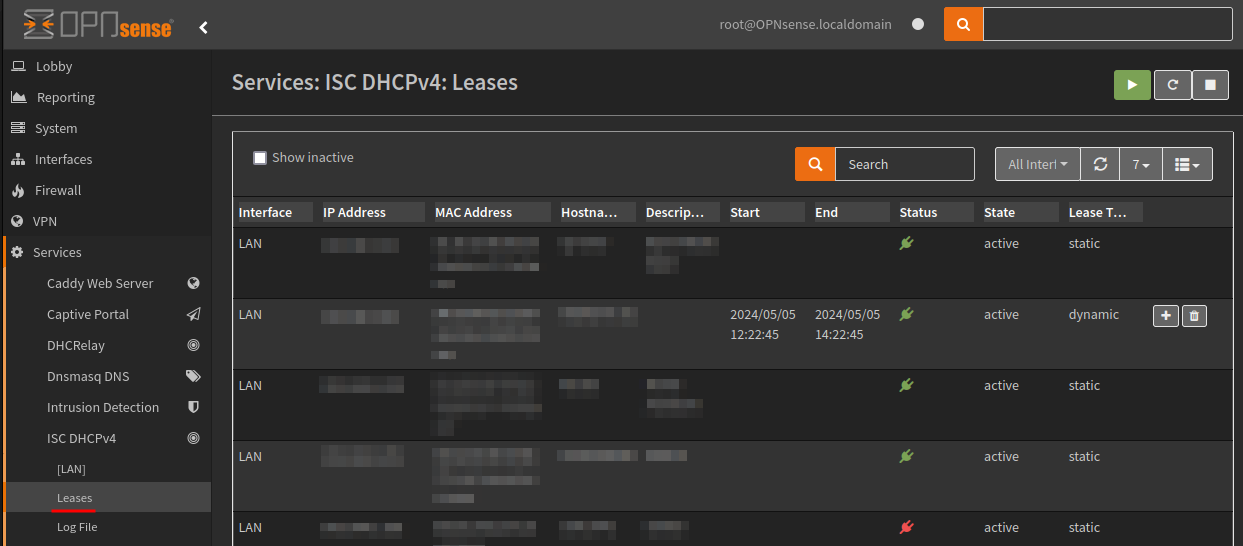The height and width of the screenshot is (546, 1243).
Task: Stop the DHCPv4 service
Action: click(1210, 85)
